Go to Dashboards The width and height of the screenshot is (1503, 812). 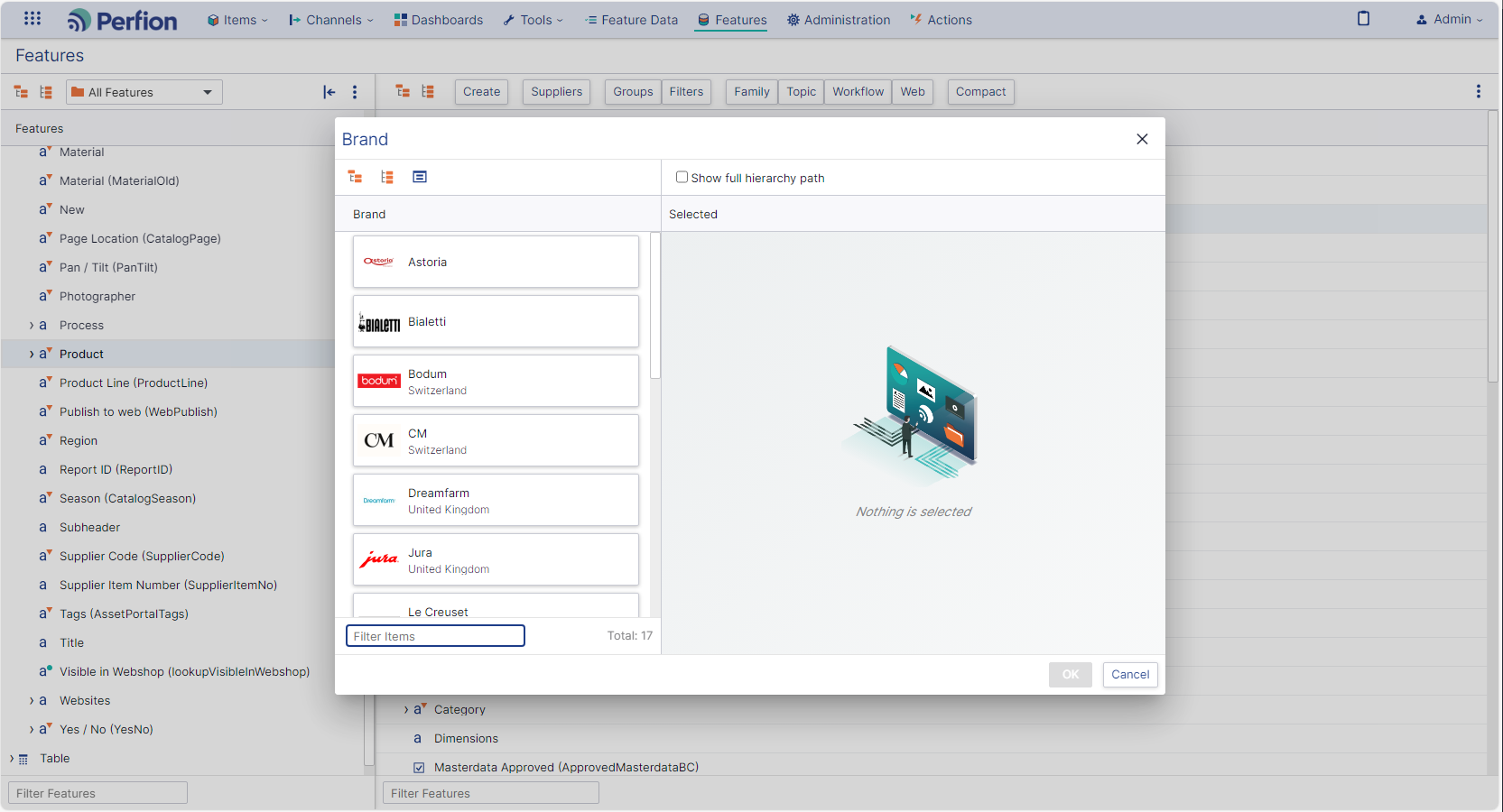pyautogui.click(x=439, y=20)
